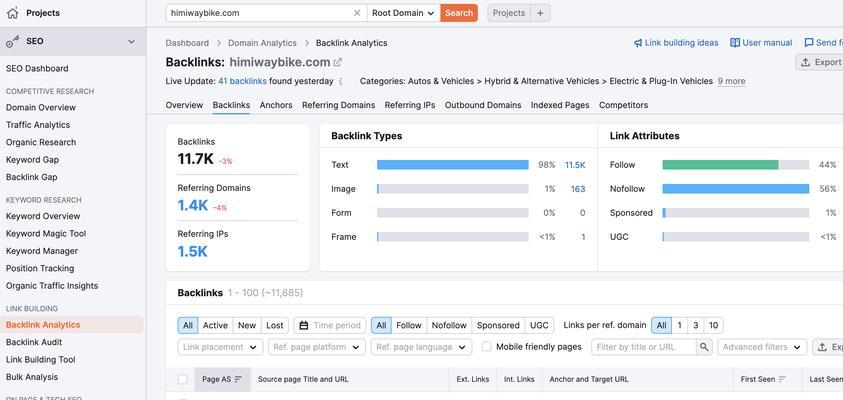The height and width of the screenshot is (400, 843).
Task: Click the plus button next to Projects
Action: click(540, 13)
